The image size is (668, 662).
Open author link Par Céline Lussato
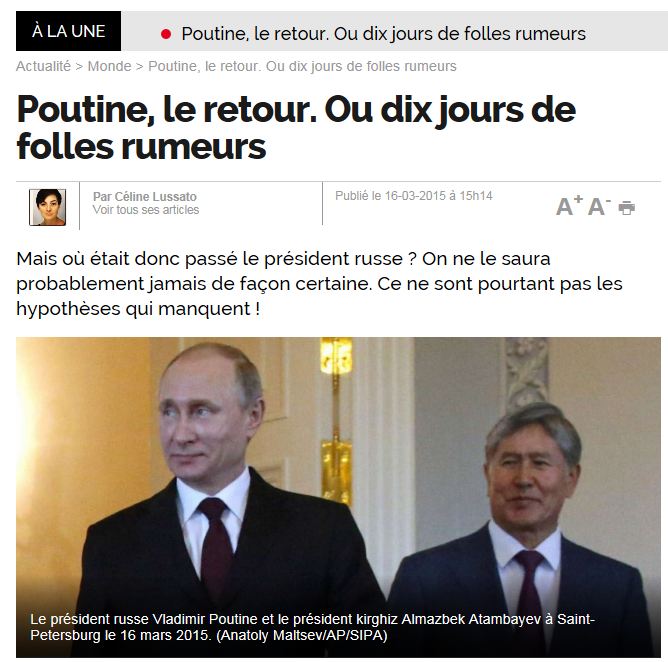tap(145, 196)
